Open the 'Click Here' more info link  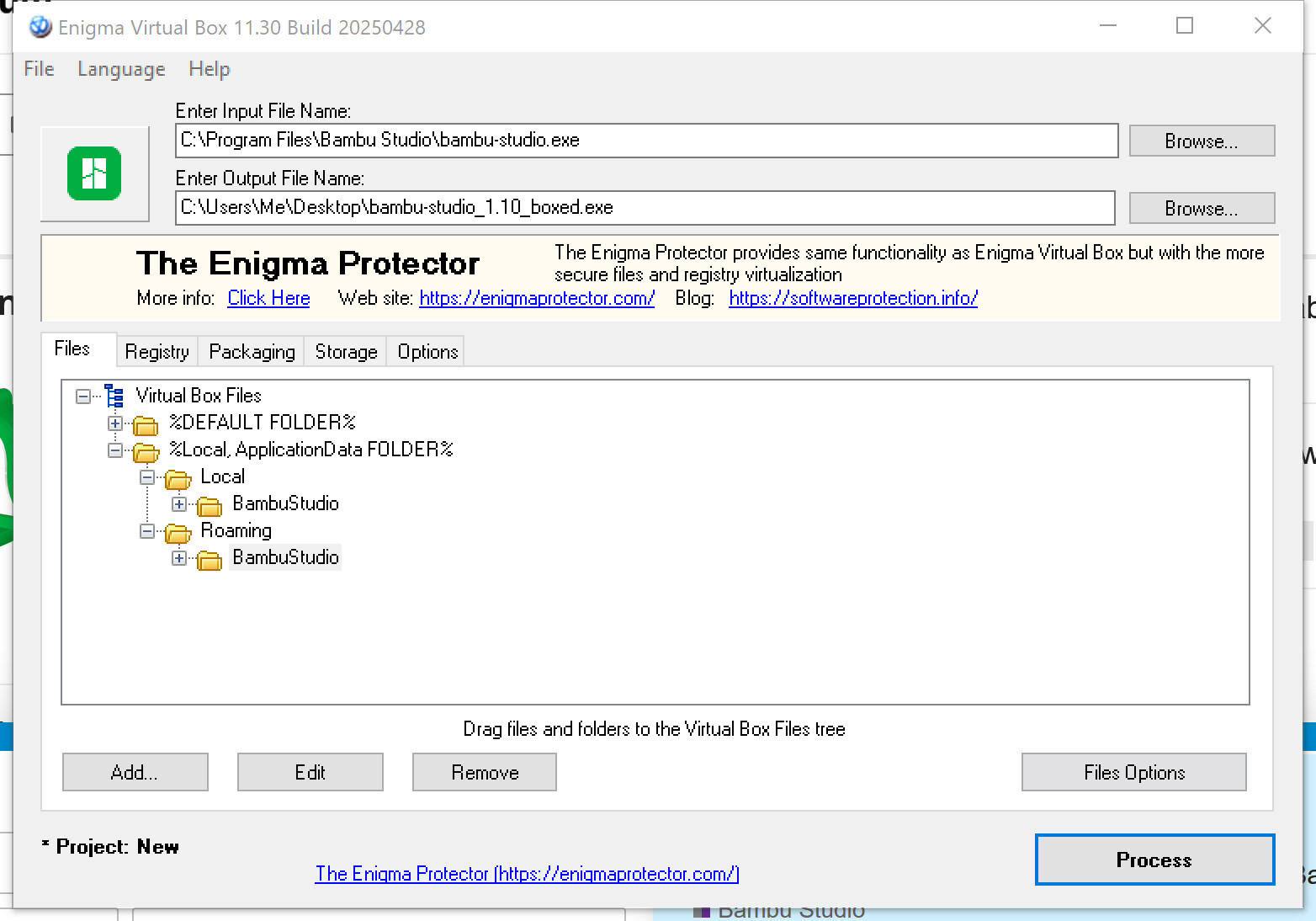(268, 298)
